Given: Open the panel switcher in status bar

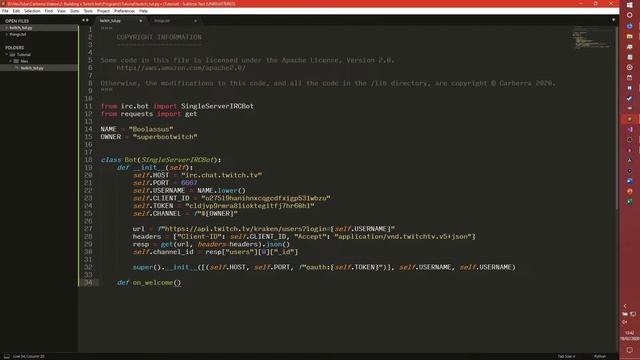Looking at the screenshot, I should click(x=7, y=356).
